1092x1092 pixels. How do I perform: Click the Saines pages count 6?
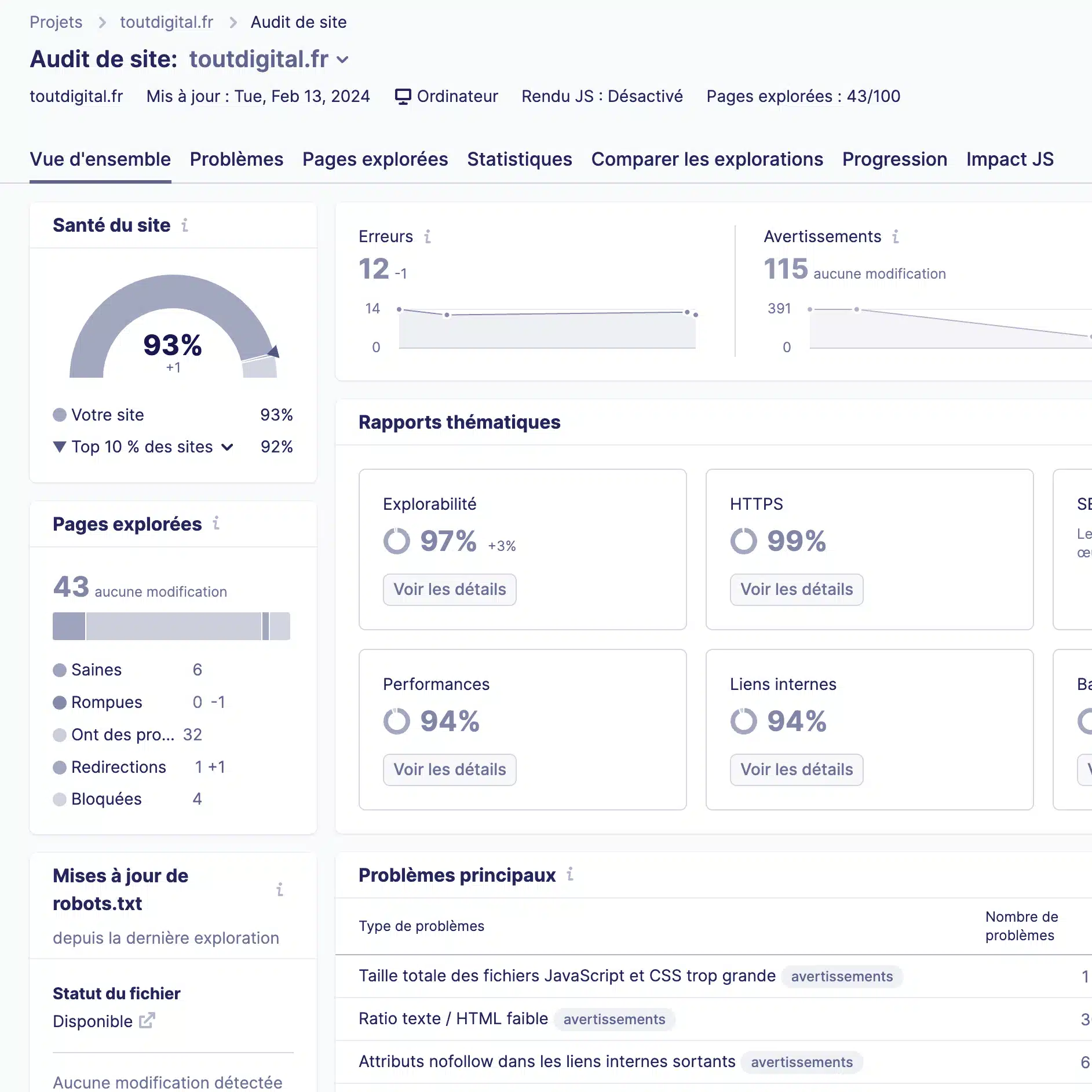(198, 670)
